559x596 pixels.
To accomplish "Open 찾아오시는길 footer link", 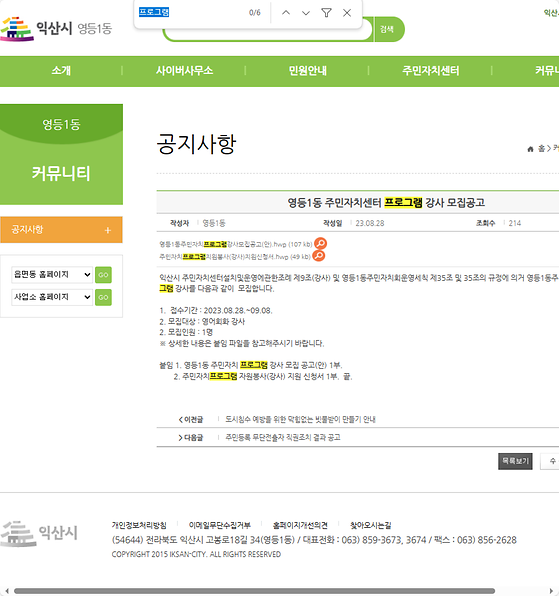I will click(371, 525).
